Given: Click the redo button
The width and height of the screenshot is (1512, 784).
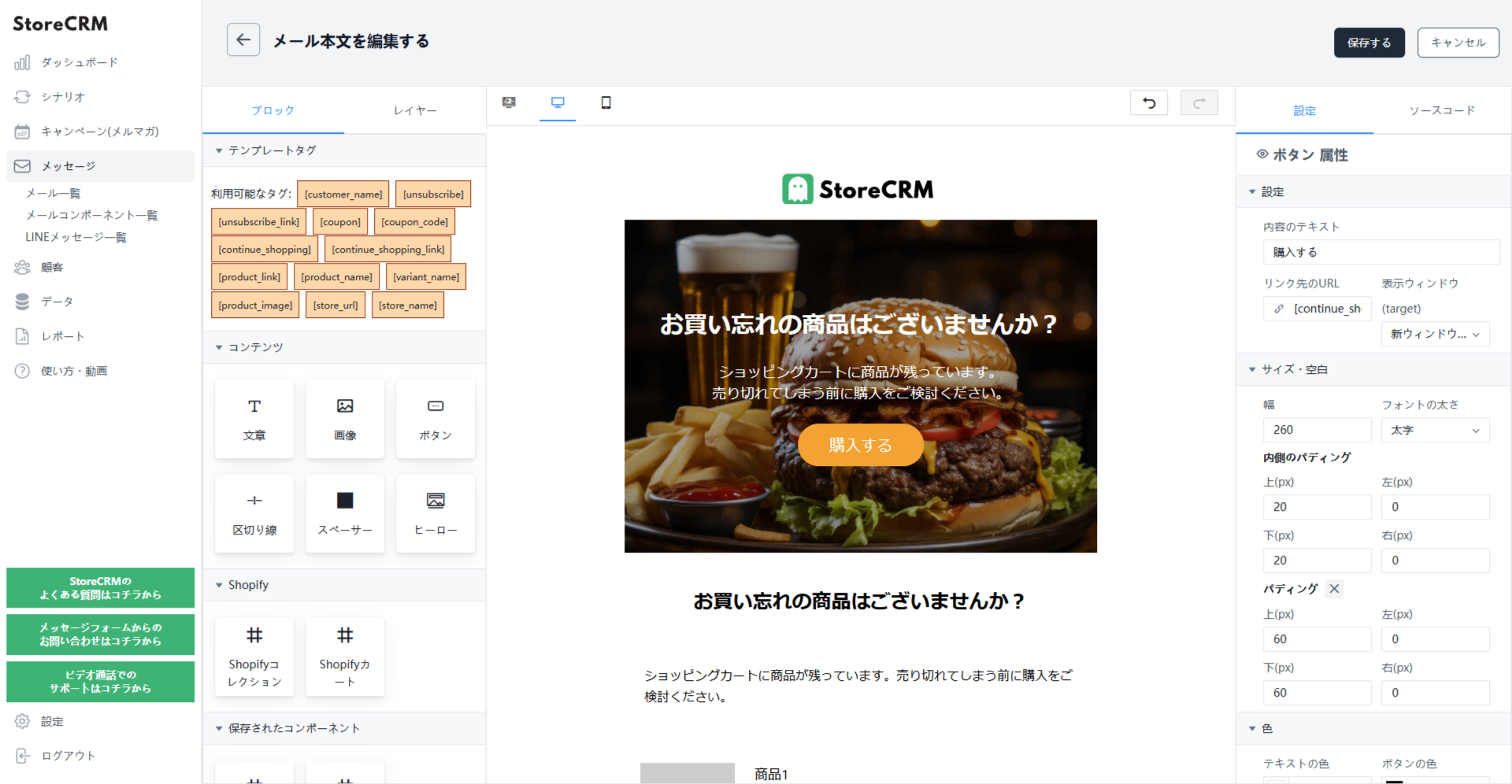Looking at the screenshot, I should point(1199,103).
